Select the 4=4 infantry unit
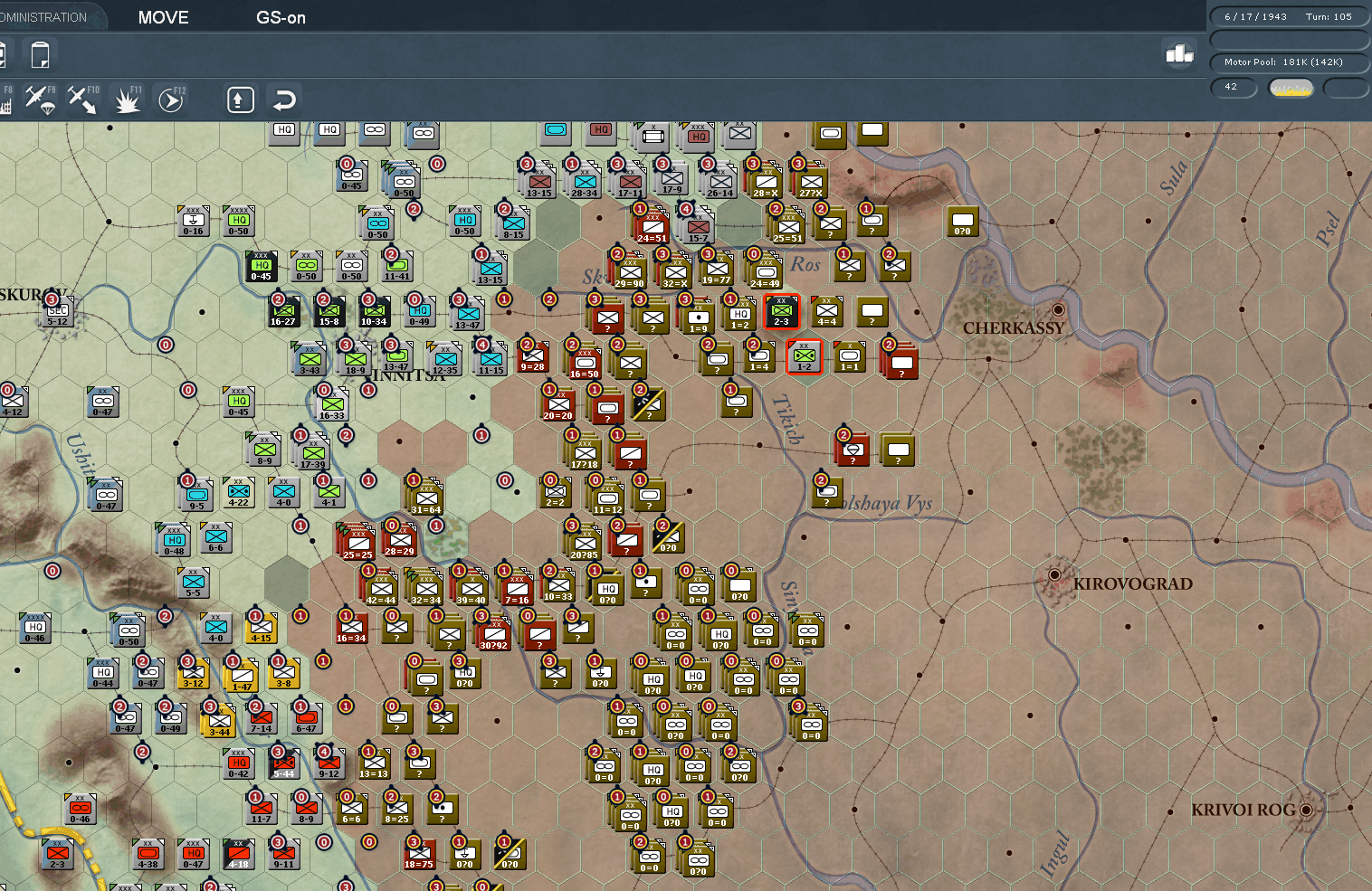The width and height of the screenshot is (1372, 891). coord(826,311)
